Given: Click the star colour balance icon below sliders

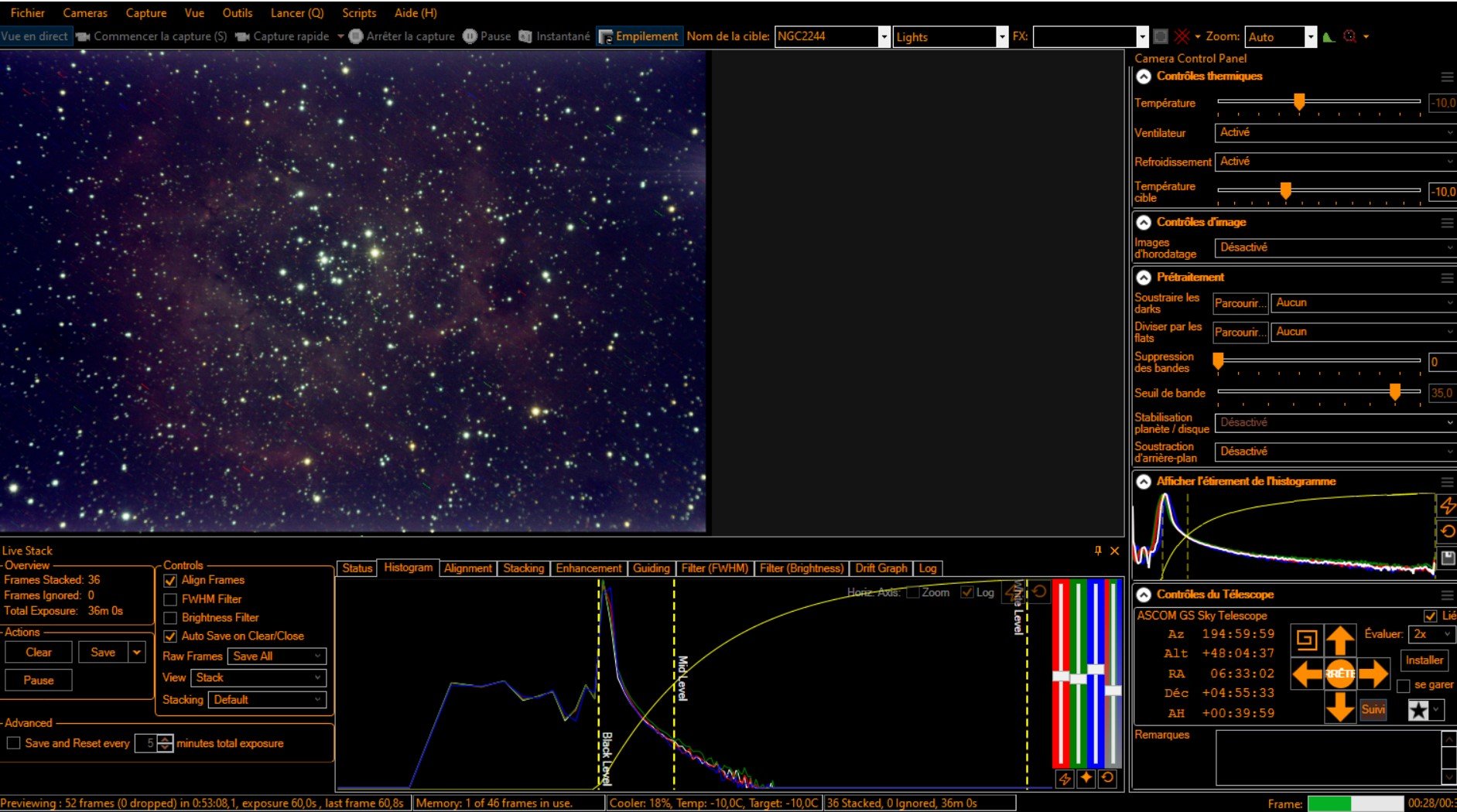Looking at the screenshot, I should (1086, 779).
